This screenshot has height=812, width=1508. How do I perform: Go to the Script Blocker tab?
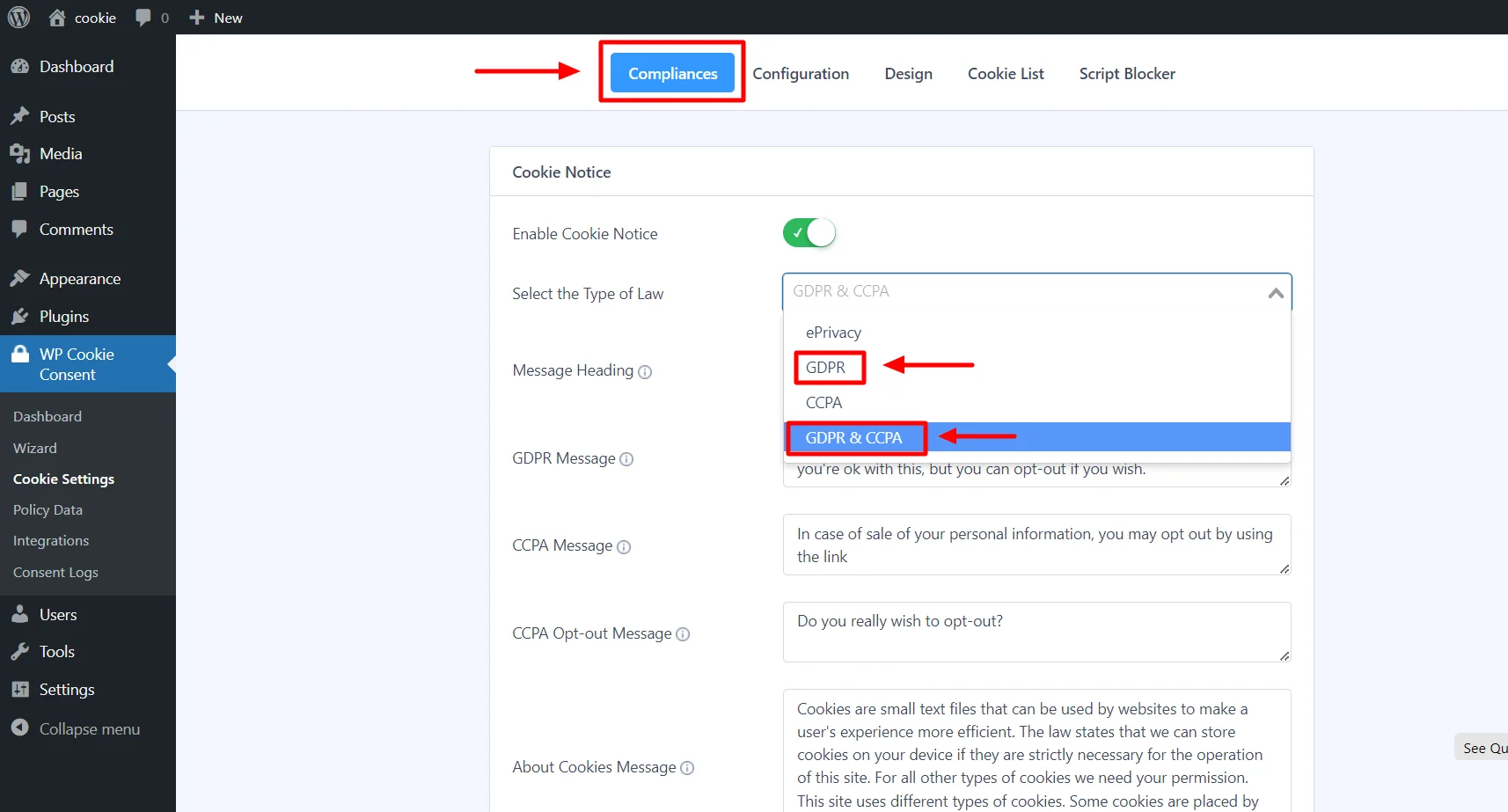(x=1127, y=74)
